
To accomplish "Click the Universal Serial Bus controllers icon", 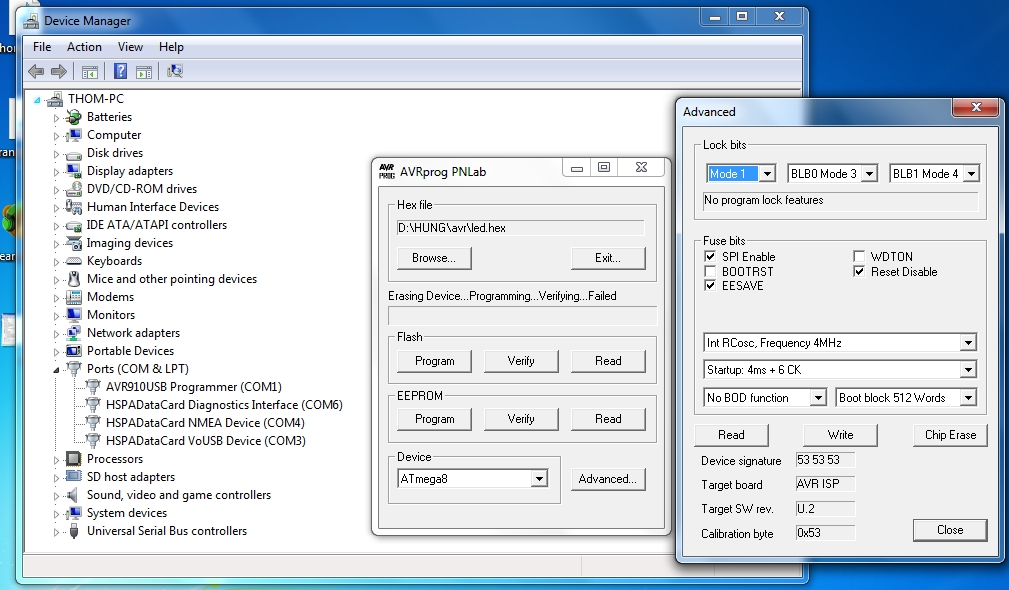I will [73, 531].
